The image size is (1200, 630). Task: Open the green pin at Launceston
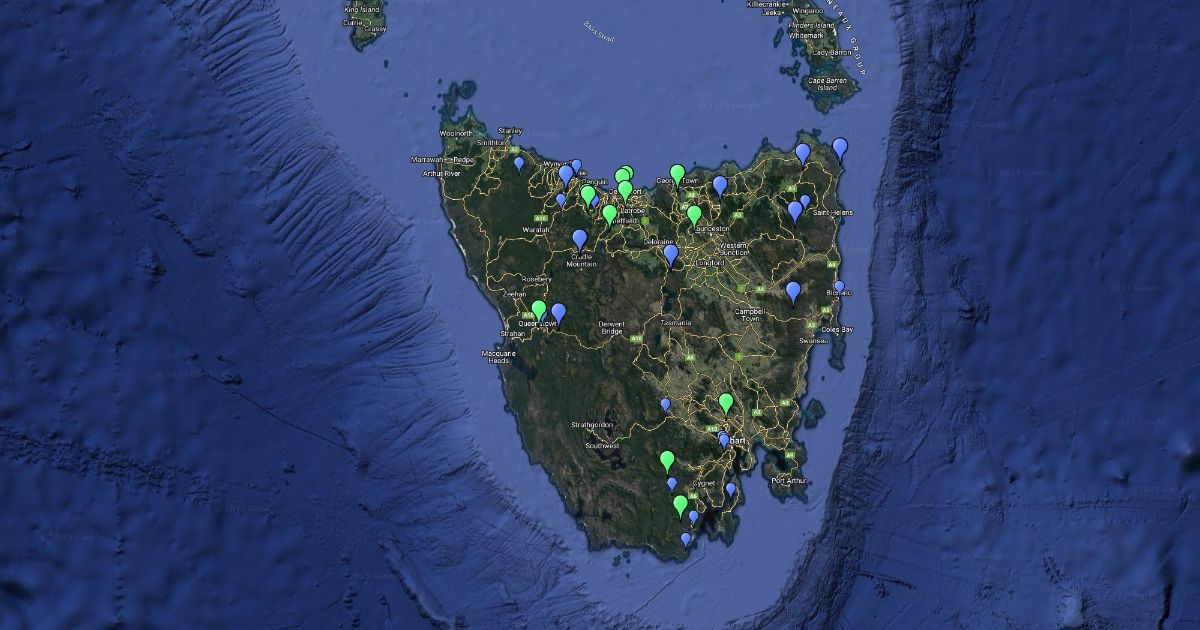click(694, 215)
